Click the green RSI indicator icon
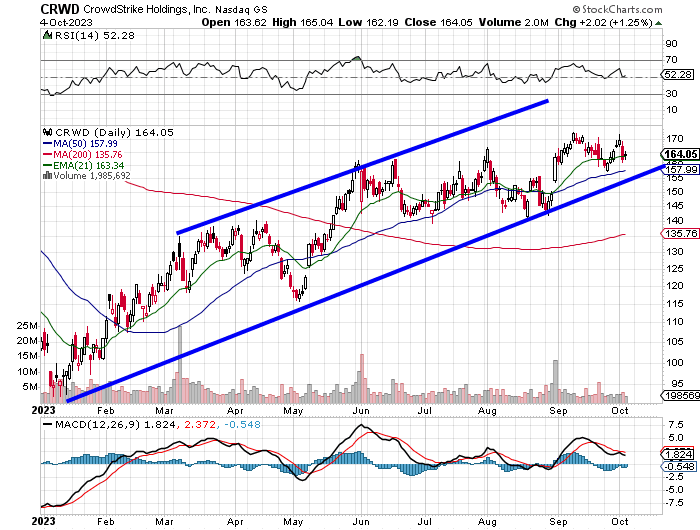The width and height of the screenshot is (700, 530). pos(46,36)
